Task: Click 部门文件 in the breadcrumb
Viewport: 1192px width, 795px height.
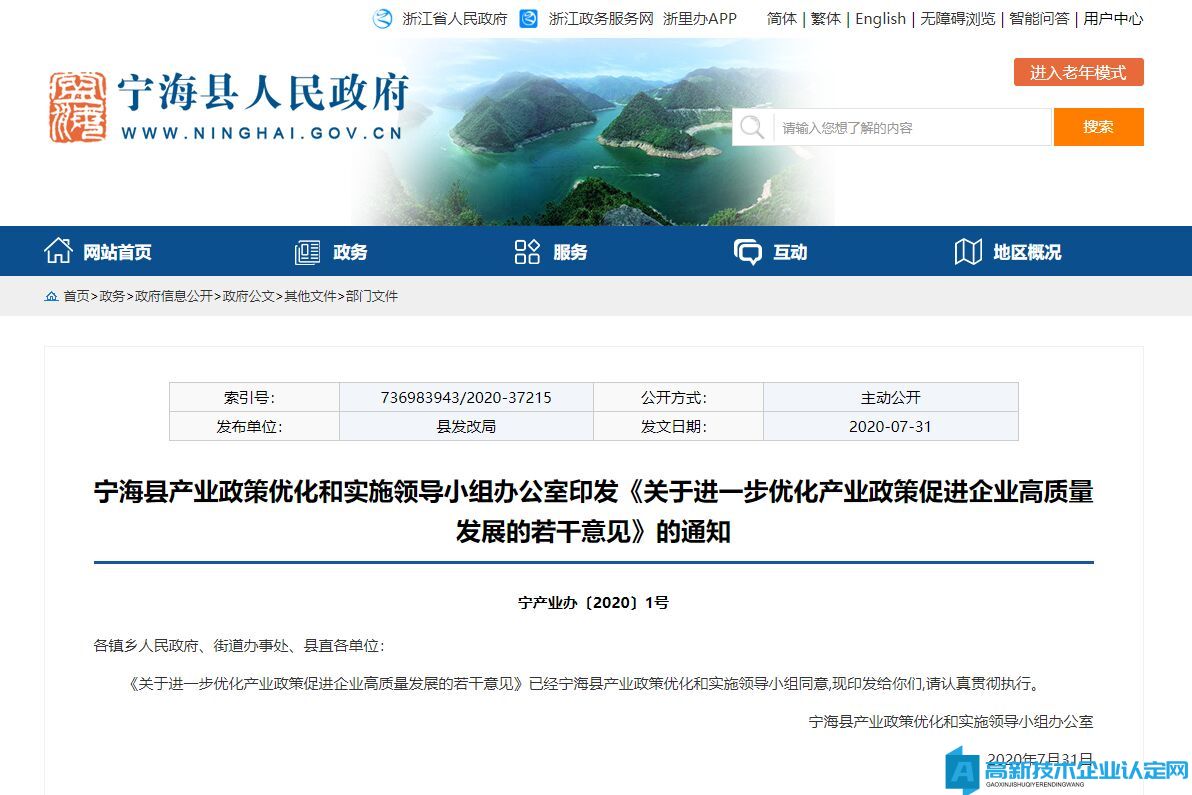Action: pos(372,296)
